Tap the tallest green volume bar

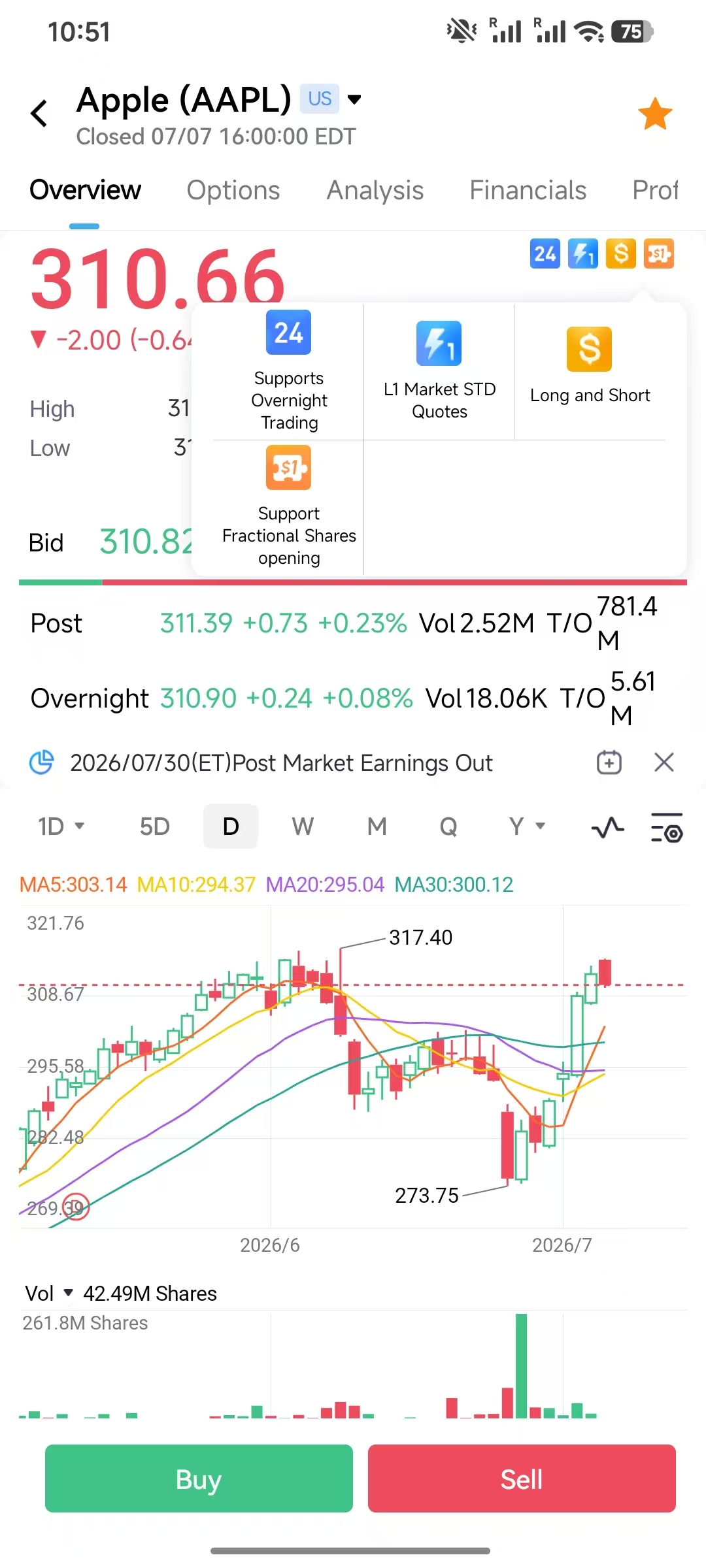coord(521,1365)
